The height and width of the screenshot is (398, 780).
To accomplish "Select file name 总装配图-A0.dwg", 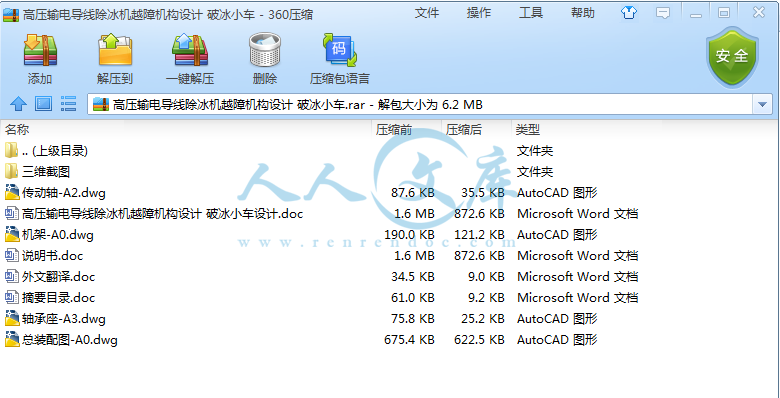I will [70, 340].
